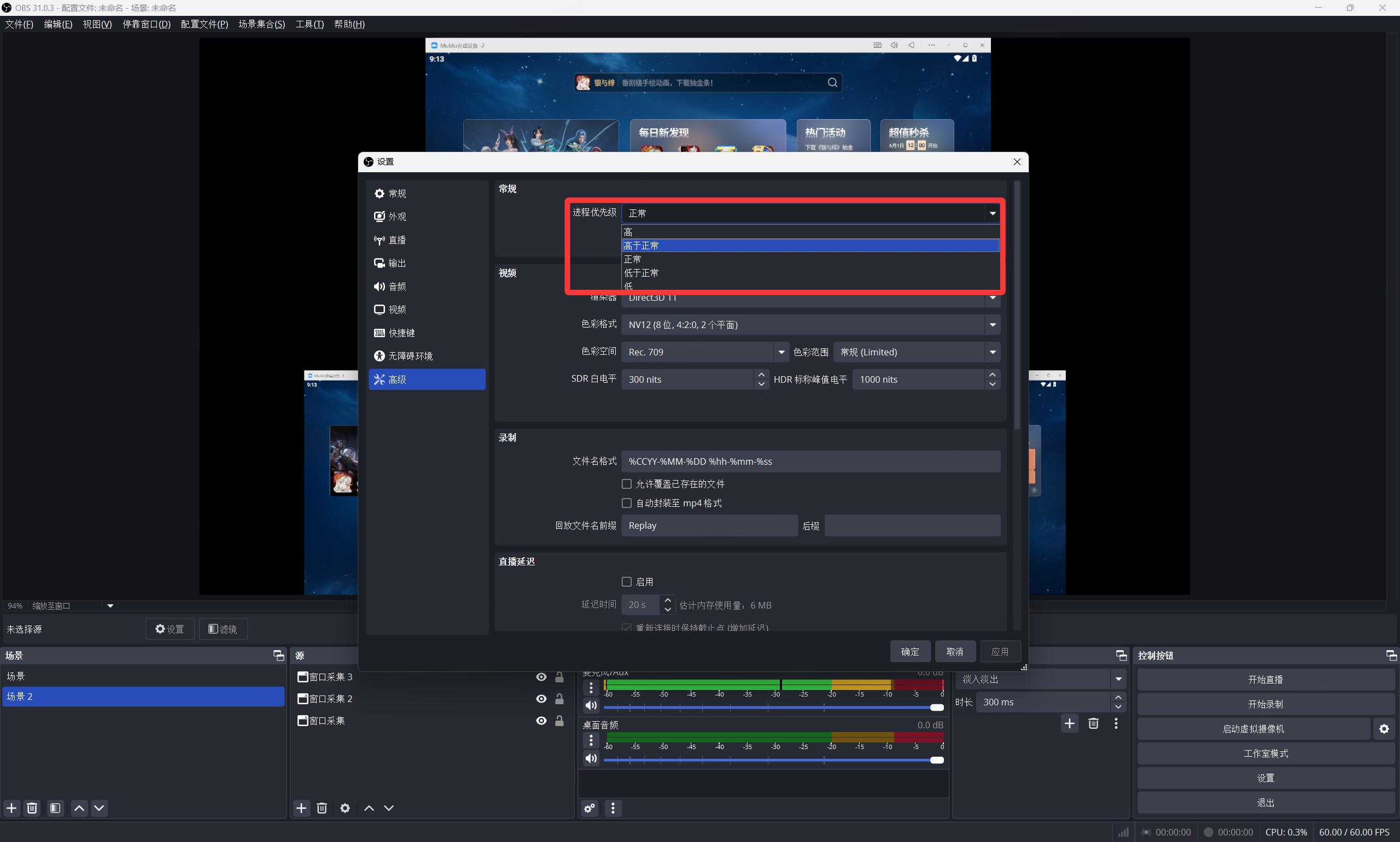Open the audio mixer advanced properties gear
The height and width of the screenshot is (842, 1400).
590,808
